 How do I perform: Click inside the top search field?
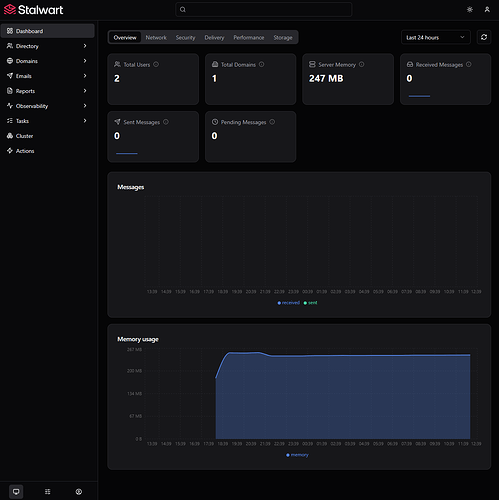point(264,10)
